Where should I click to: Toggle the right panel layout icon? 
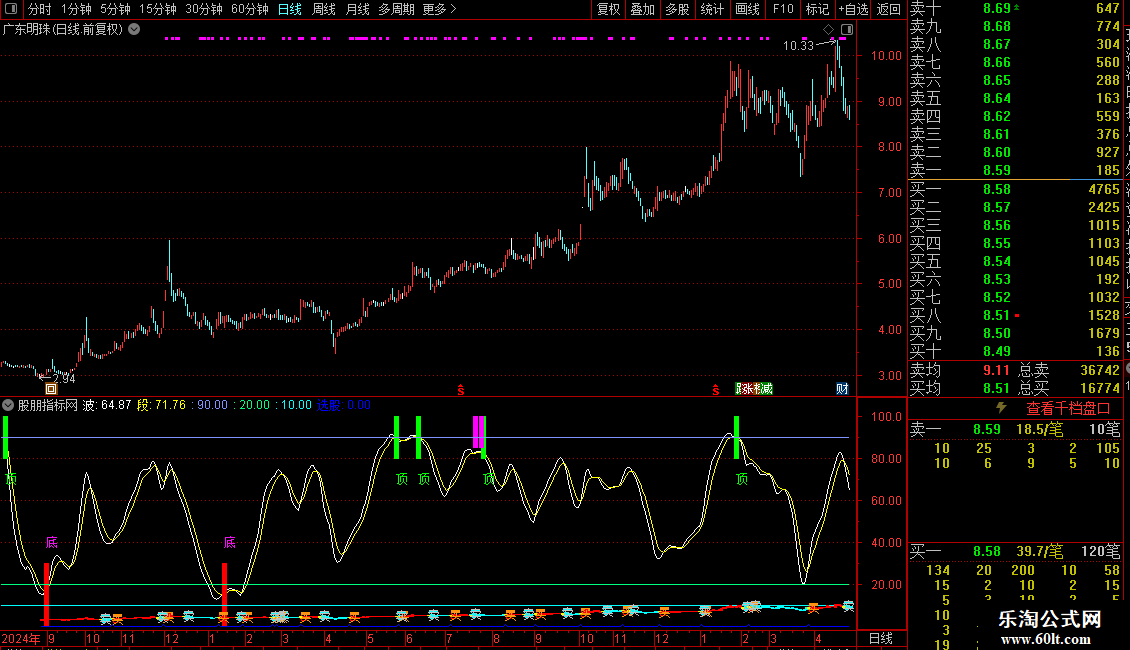point(847,30)
